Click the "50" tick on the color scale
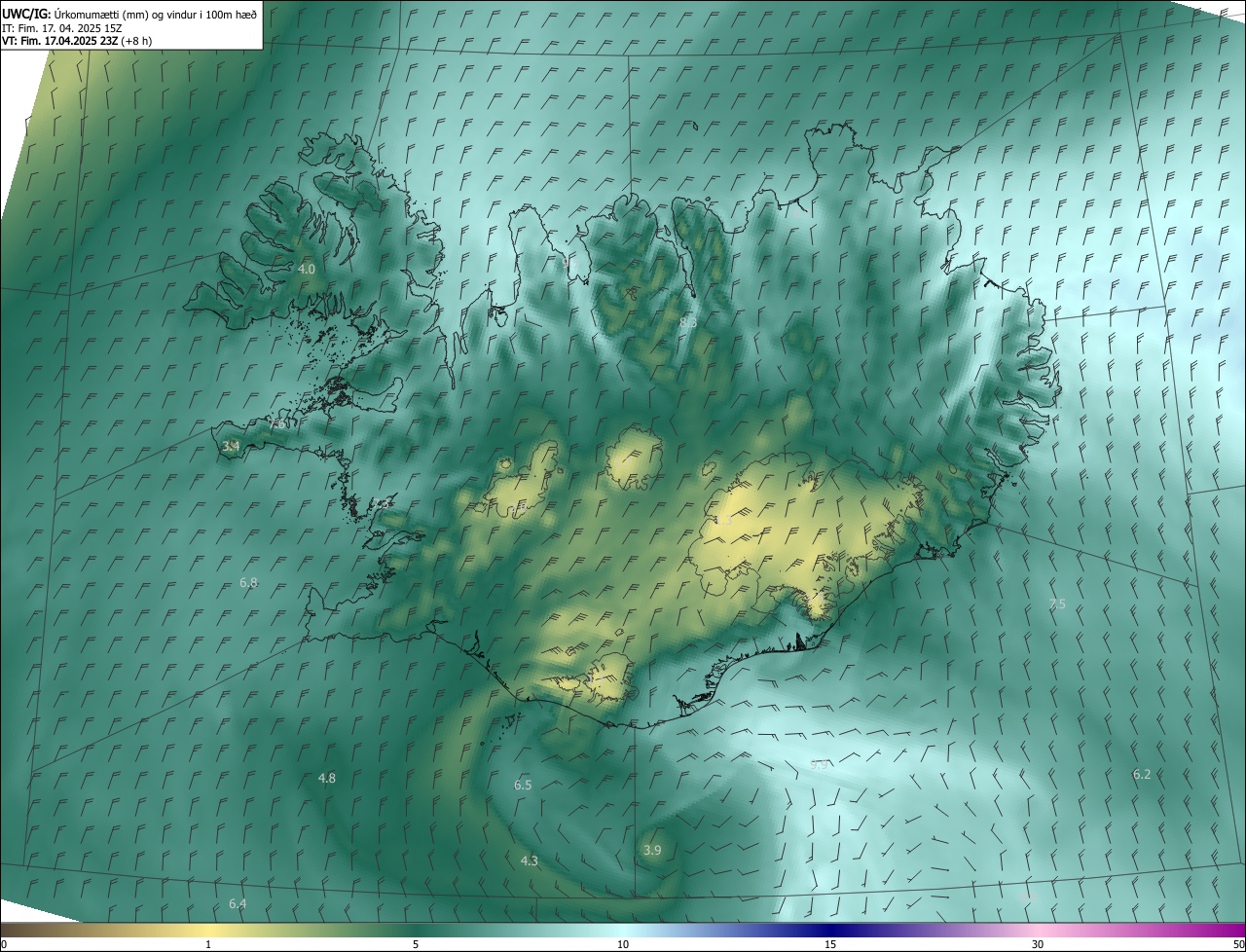The width and height of the screenshot is (1246, 952). tap(1238, 944)
